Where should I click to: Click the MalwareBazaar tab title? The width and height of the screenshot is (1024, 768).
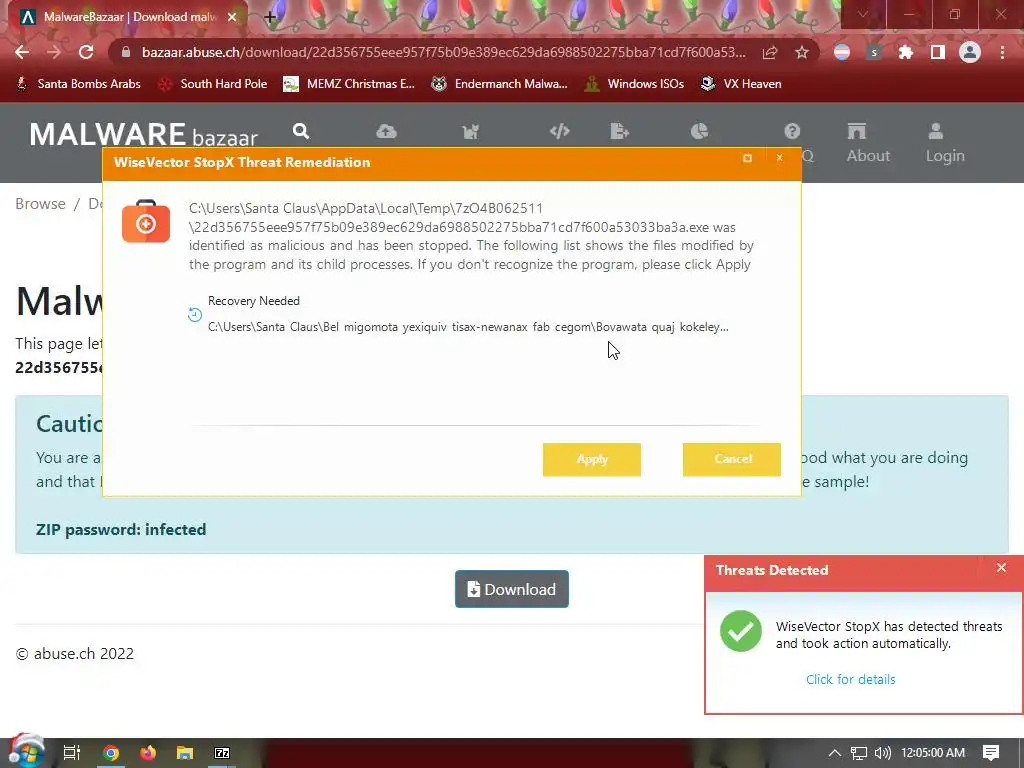[131, 17]
